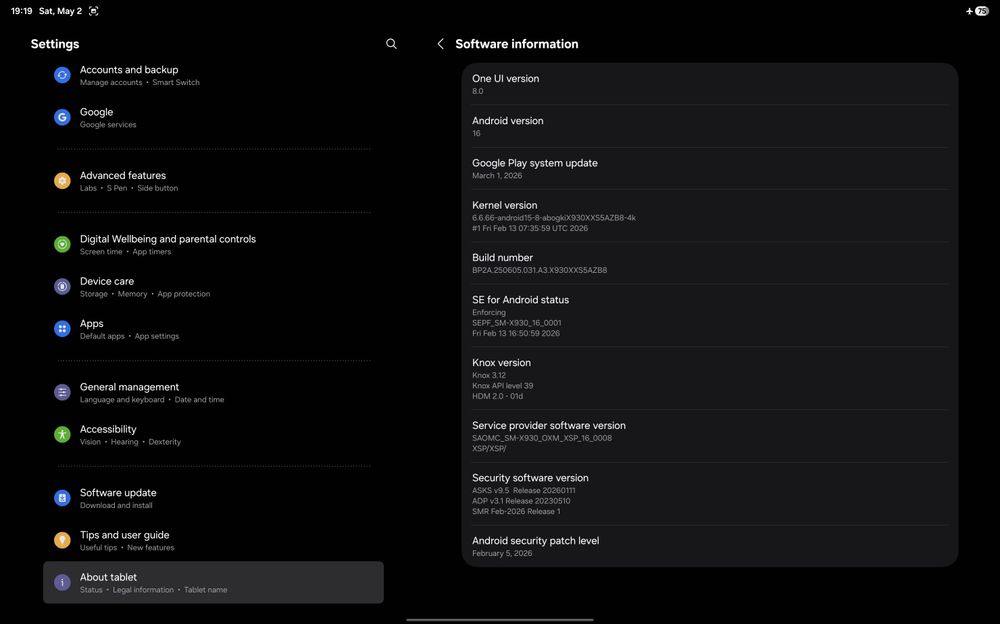Click the Device care icon
Screen dimensions: 1000x624
point(62,286)
